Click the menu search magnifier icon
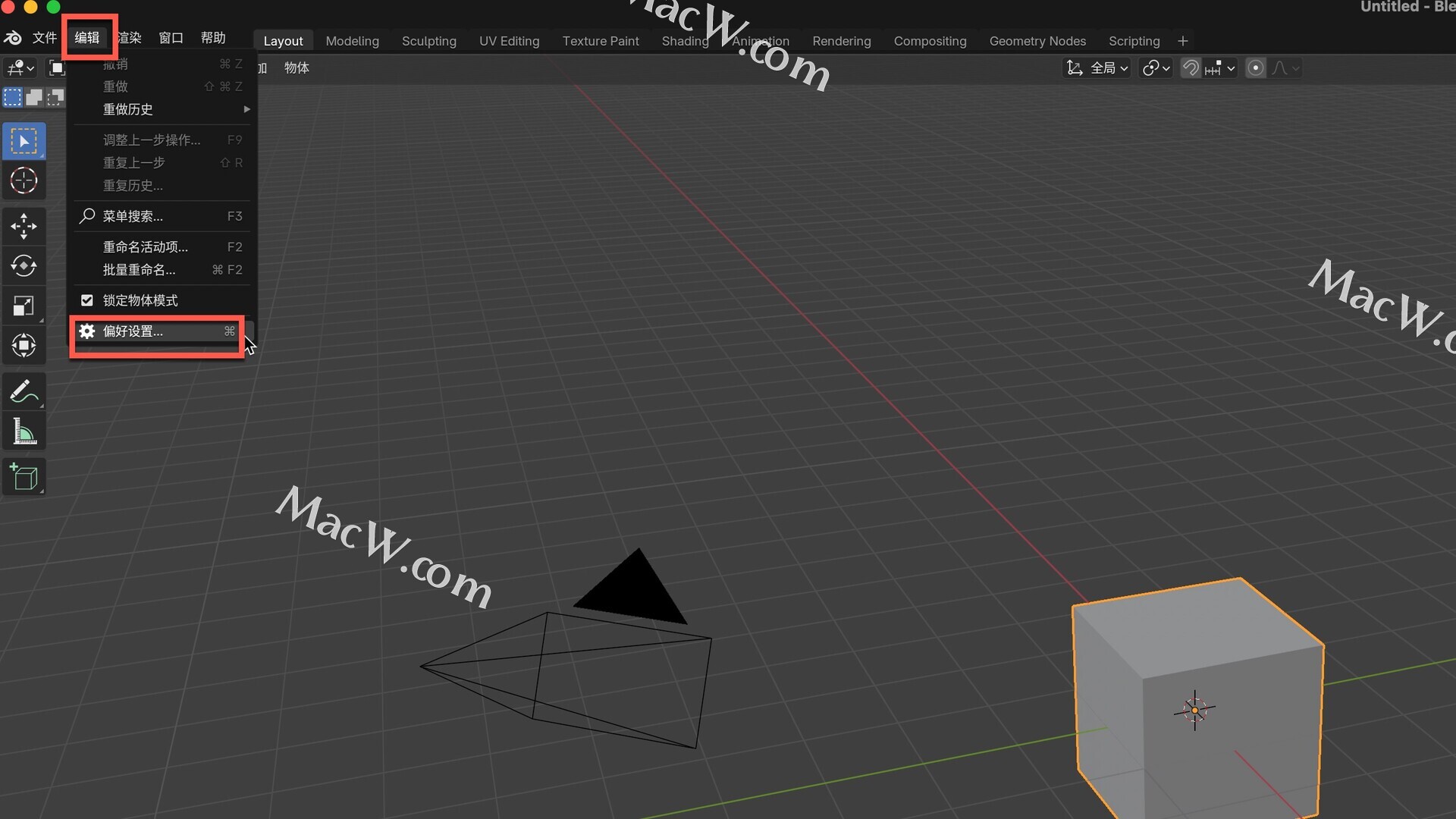 87,216
